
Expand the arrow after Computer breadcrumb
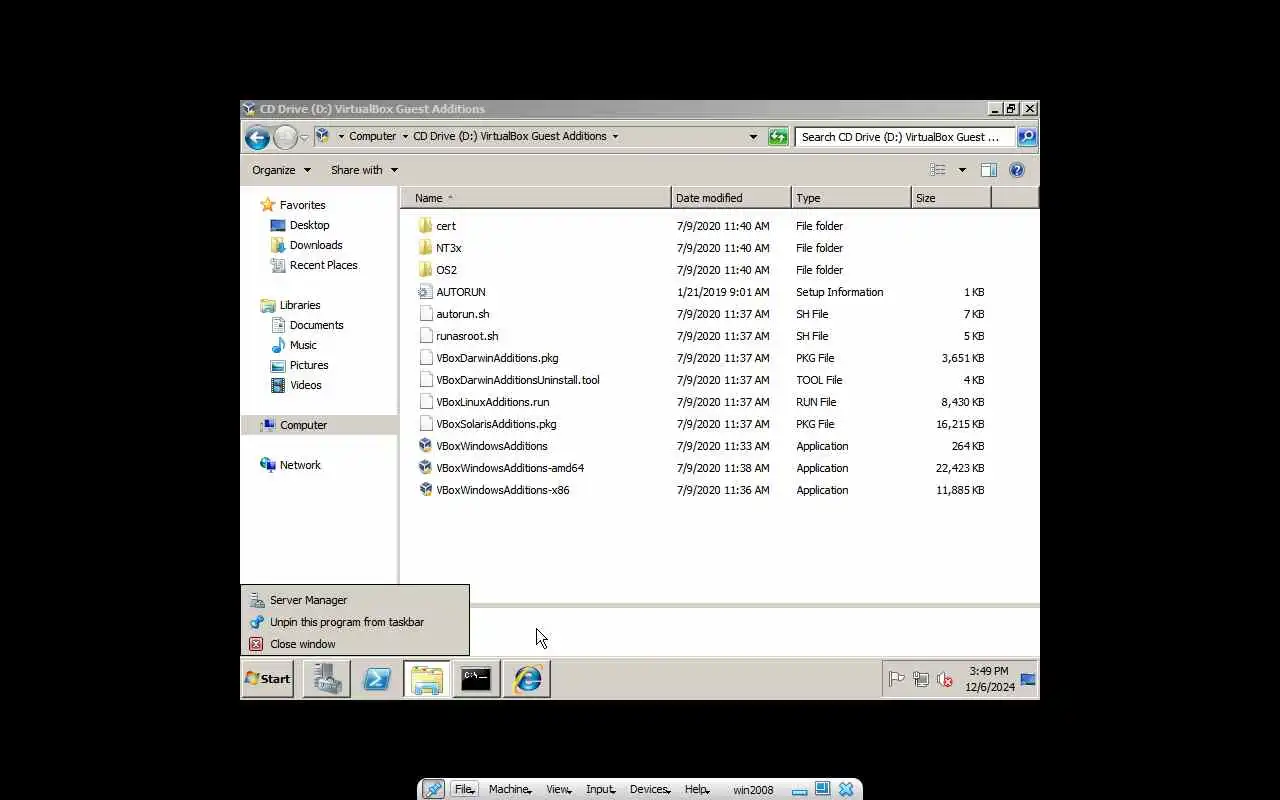click(x=405, y=136)
